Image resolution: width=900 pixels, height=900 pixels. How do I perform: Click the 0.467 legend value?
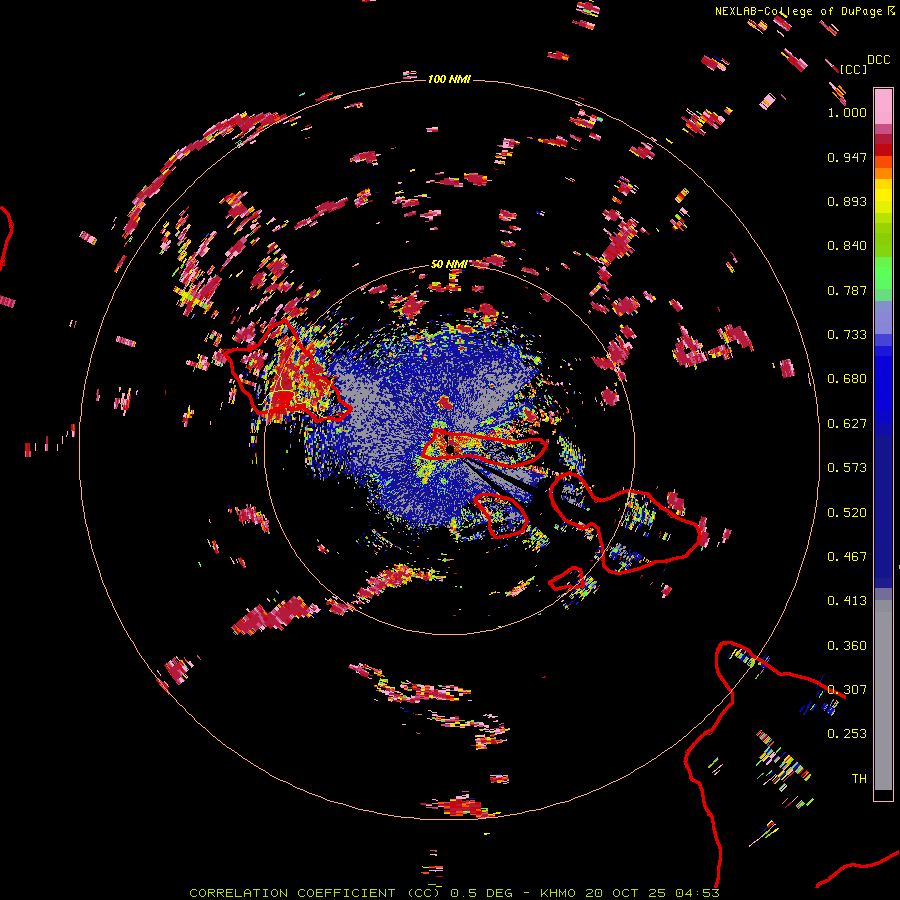(x=847, y=557)
